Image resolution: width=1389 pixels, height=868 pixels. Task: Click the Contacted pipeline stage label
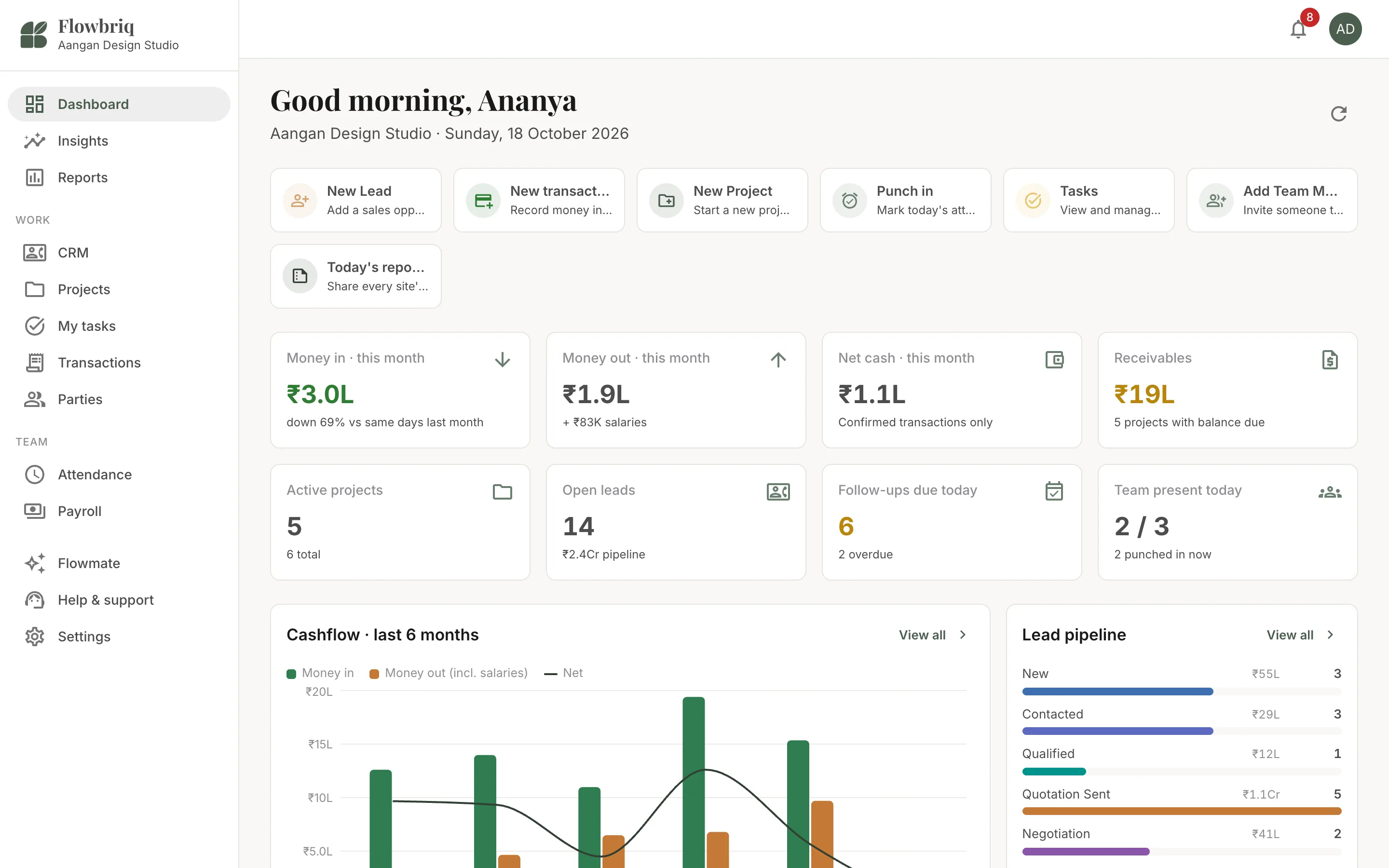pos(1053,714)
